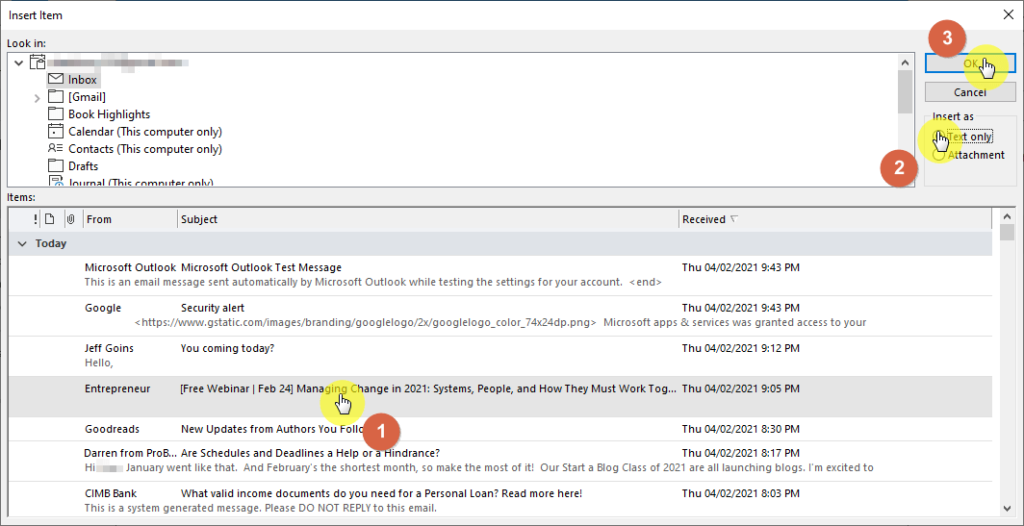Click the Items list scroll down arrow
The height and width of the screenshot is (526, 1024).
(1007, 508)
